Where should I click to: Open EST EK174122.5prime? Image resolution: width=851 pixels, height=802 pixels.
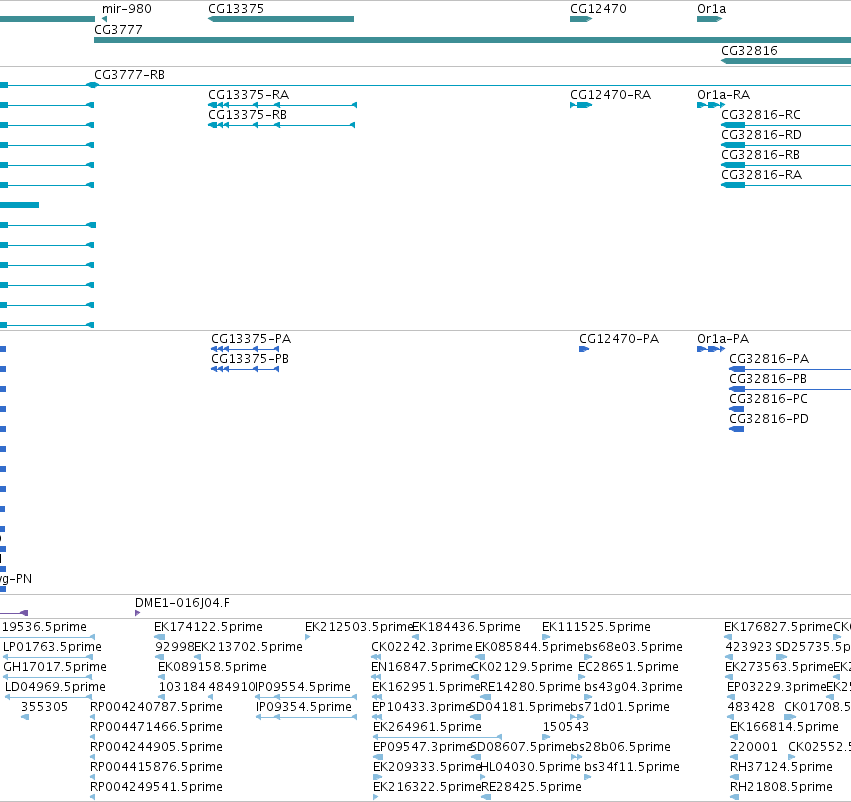click(x=208, y=627)
